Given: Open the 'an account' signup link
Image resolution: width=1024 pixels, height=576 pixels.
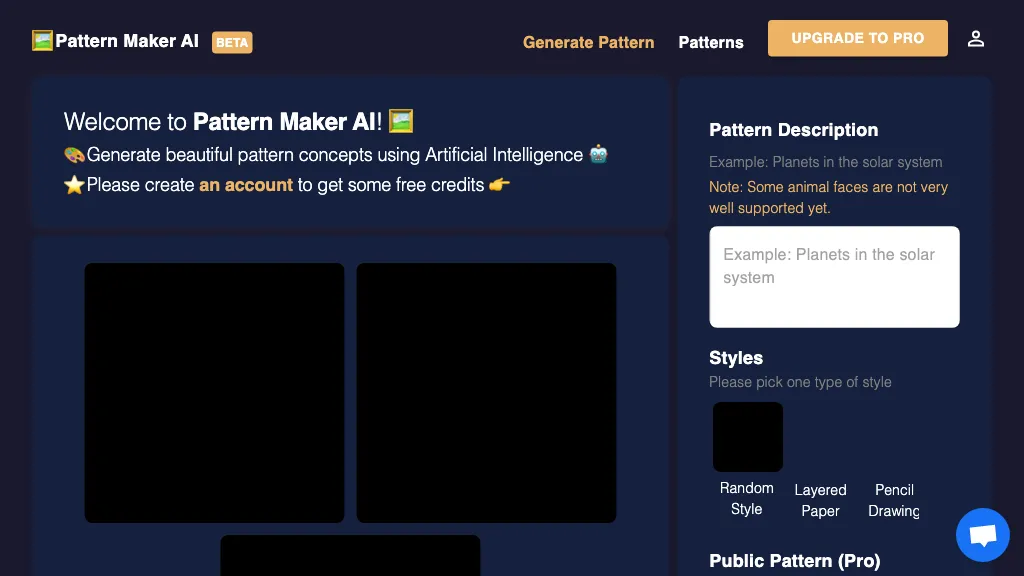Looking at the screenshot, I should (x=246, y=185).
